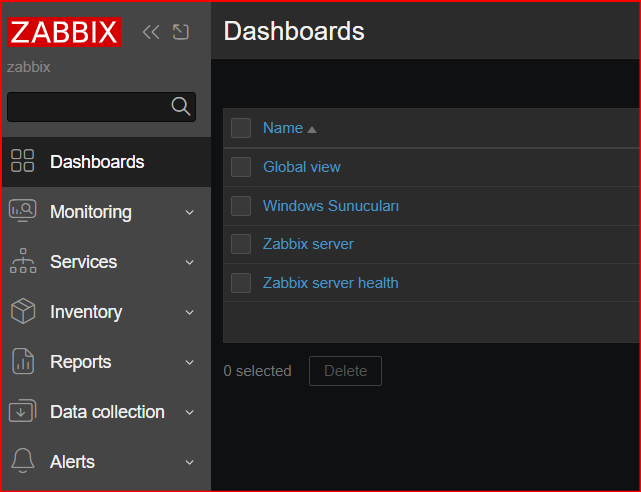The height and width of the screenshot is (492, 641).
Task: Click the Alerts bell icon
Action: click(x=22, y=461)
